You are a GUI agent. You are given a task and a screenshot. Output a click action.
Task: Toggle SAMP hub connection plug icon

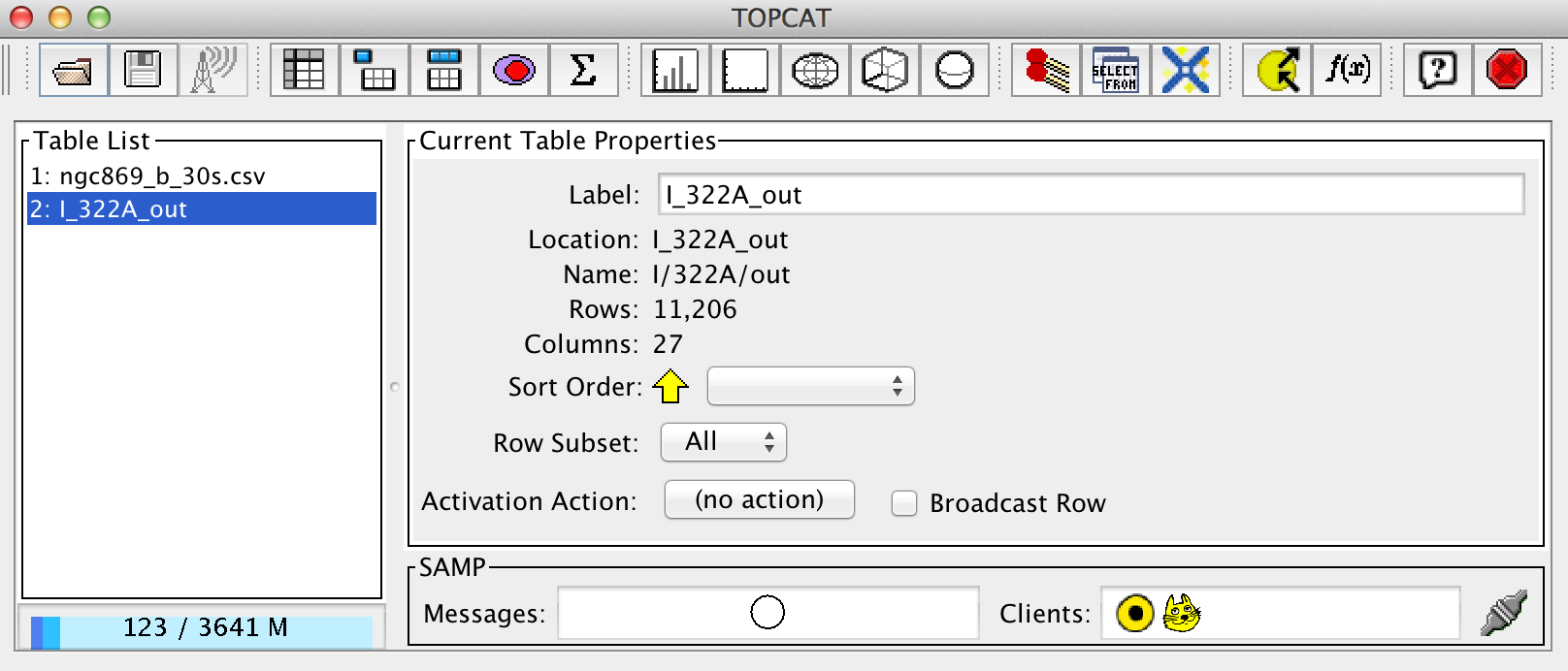point(1504,613)
